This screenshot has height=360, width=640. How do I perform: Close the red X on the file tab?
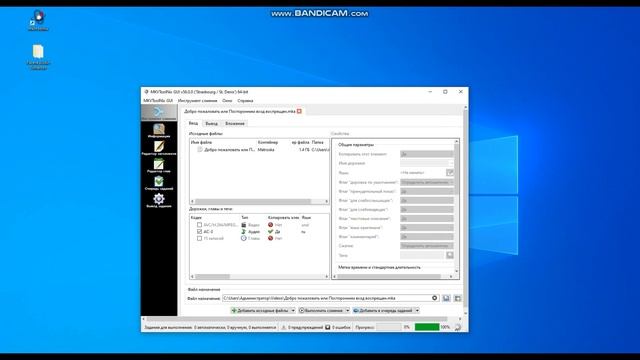pyautogui.click(x=299, y=111)
